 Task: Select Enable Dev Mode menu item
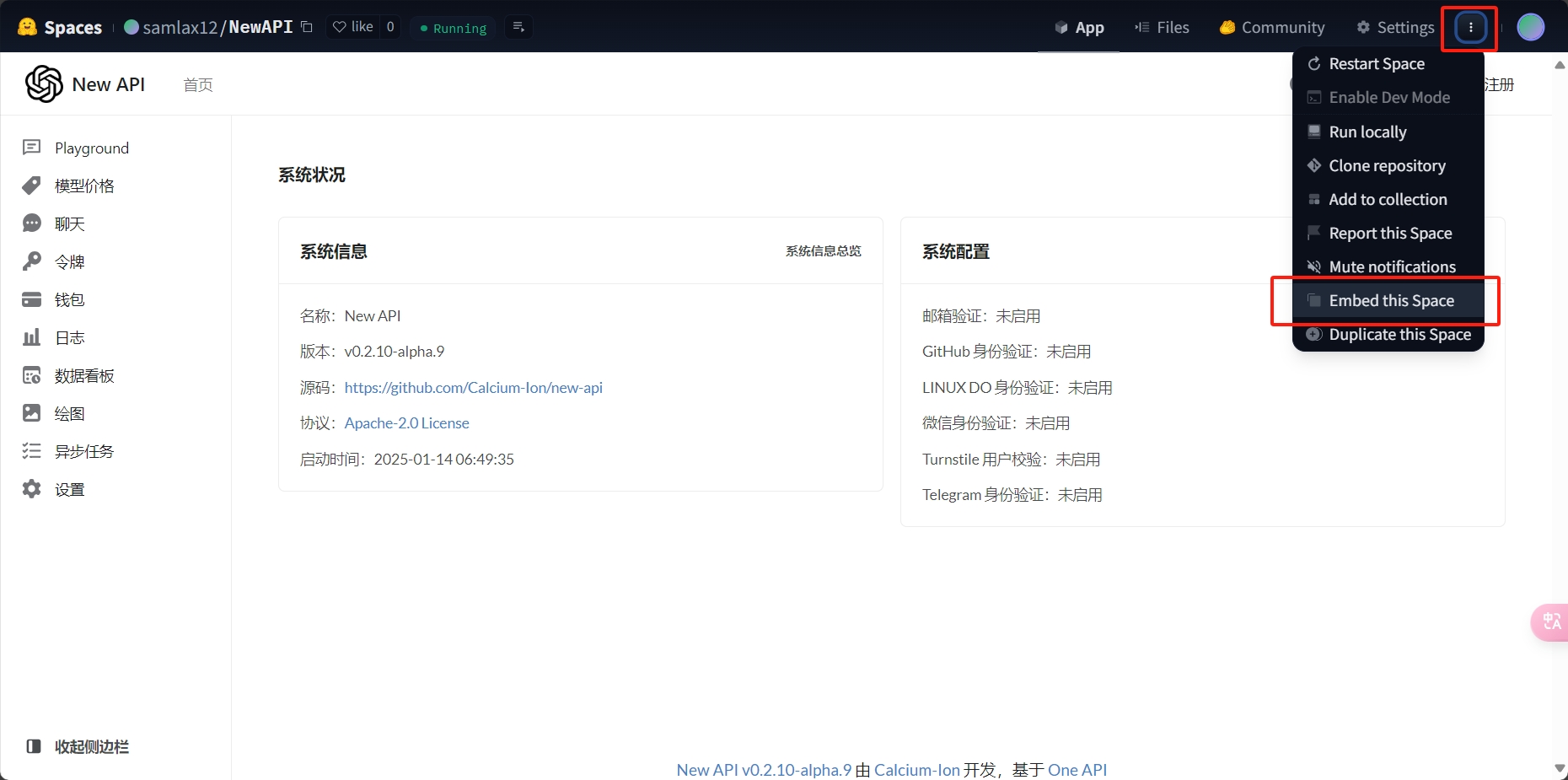click(1388, 98)
